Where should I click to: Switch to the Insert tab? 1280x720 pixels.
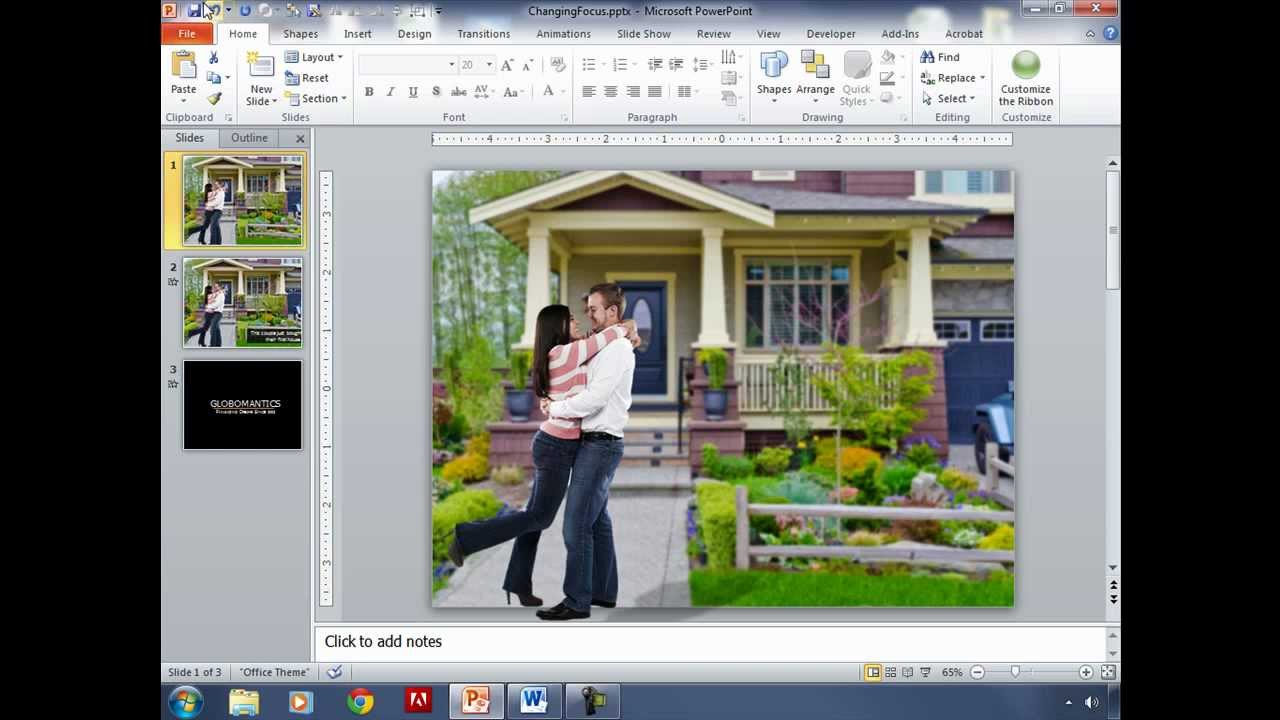(x=357, y=34)
